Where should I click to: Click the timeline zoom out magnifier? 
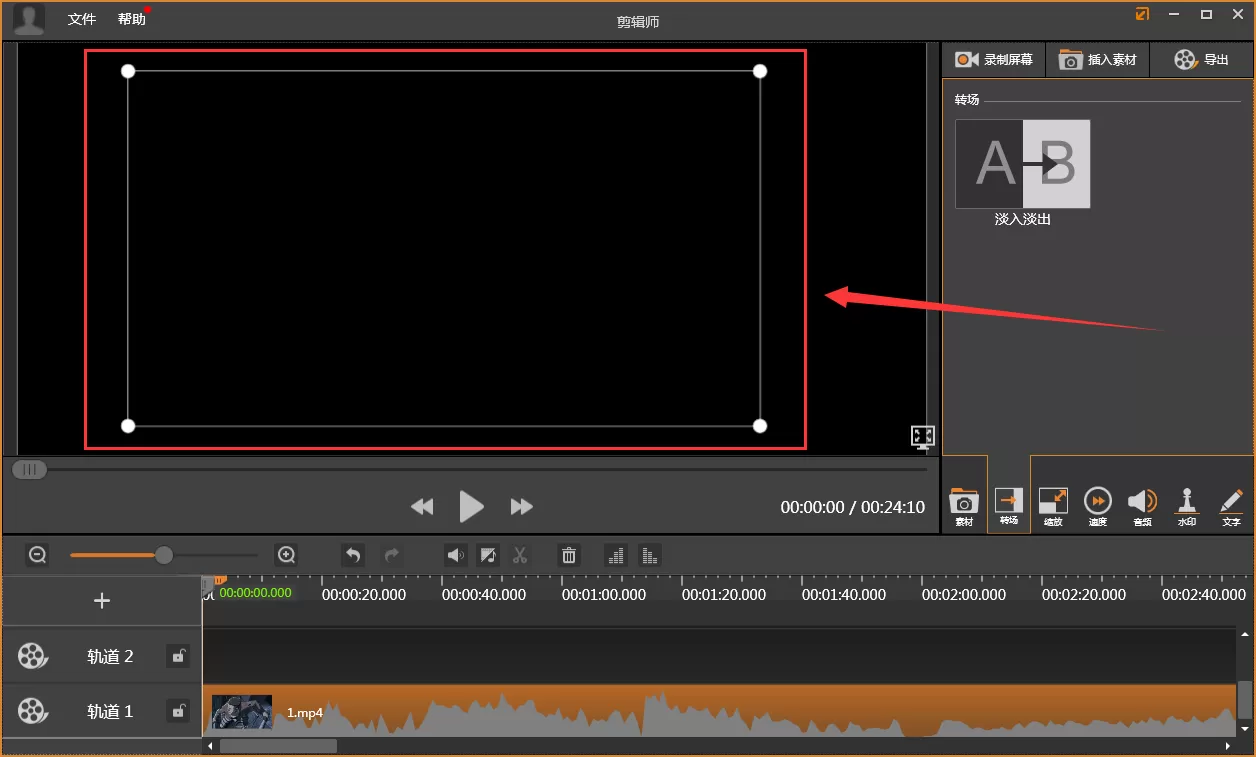[x=38, y=555]
